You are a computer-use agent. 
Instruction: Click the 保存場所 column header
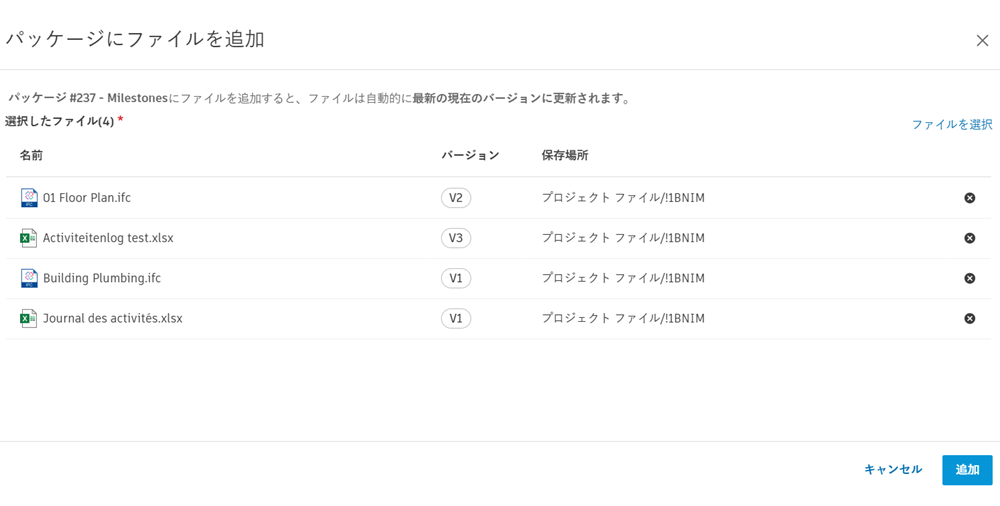pyautogui.click(x=565, y=155)
